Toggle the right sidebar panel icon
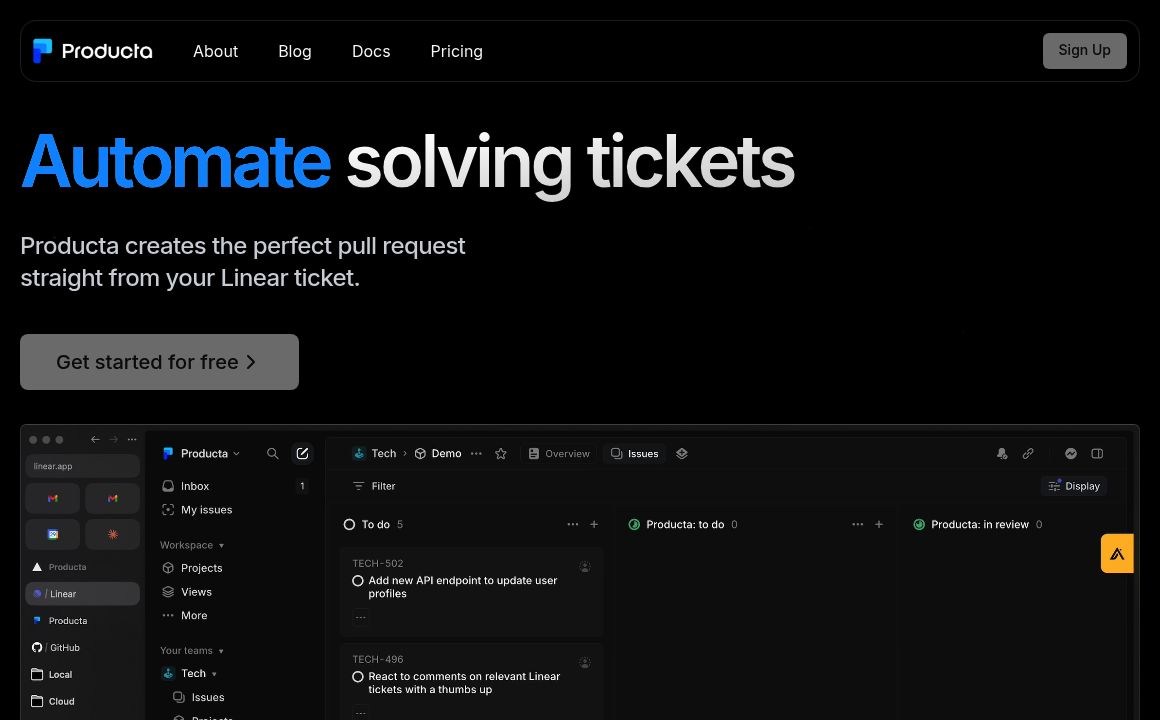 coord(1097,454)
